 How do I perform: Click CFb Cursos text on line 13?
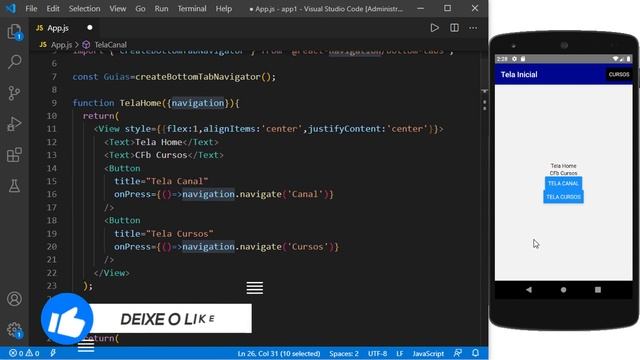pos(161,155)
